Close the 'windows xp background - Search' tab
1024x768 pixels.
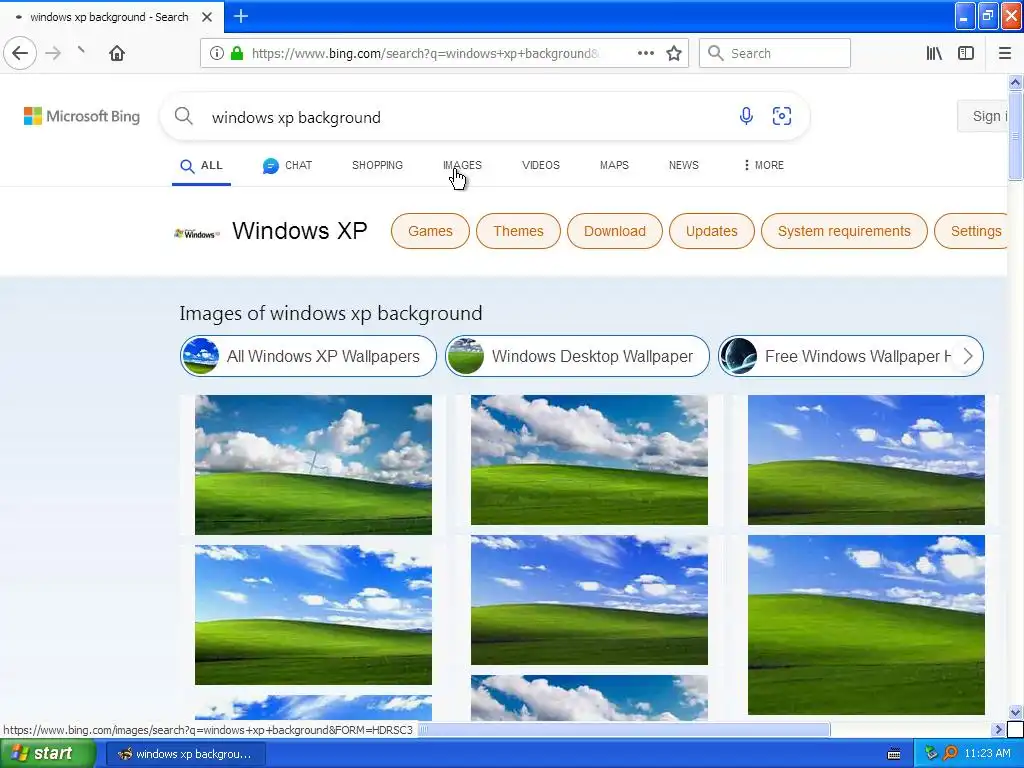point(207,17)
